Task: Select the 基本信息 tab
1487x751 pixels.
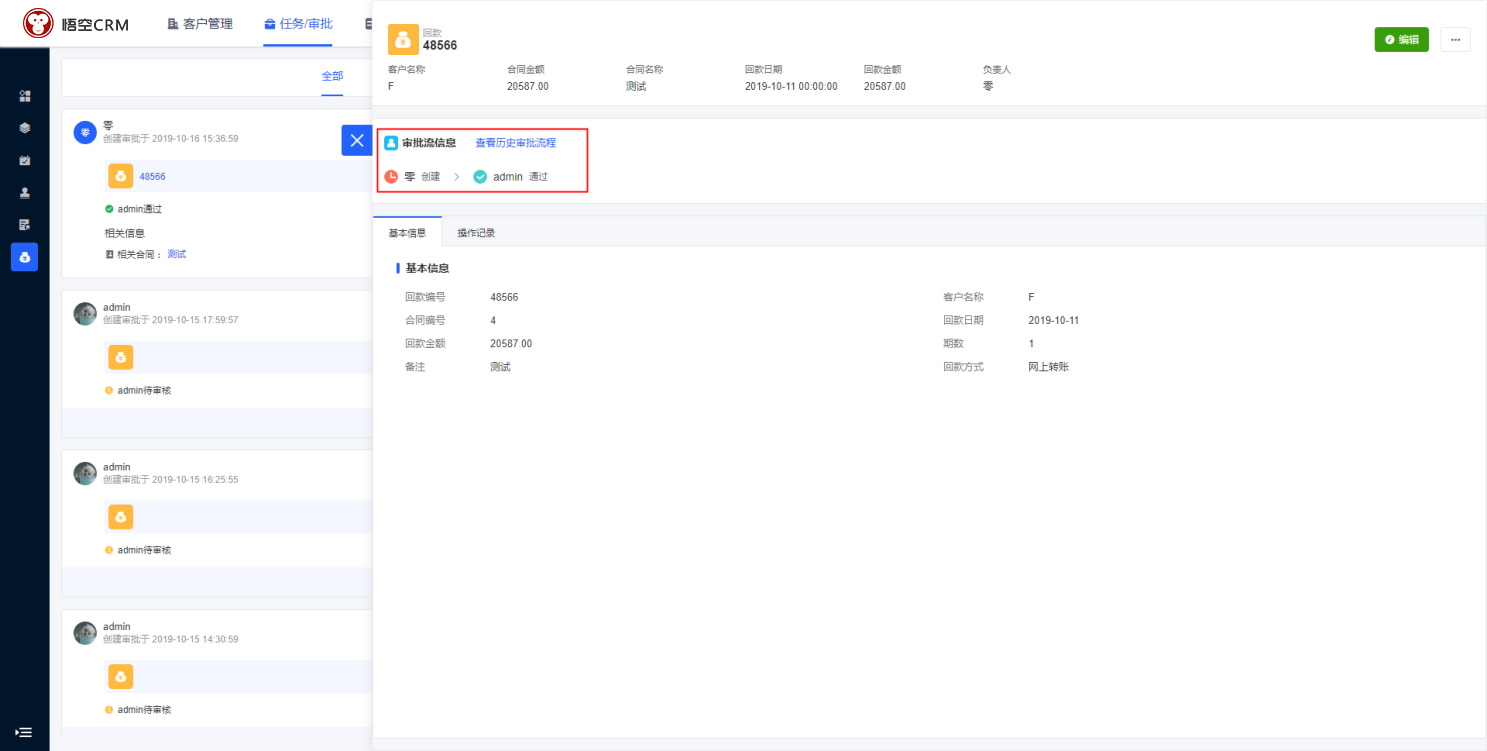Action: (407, 233)
